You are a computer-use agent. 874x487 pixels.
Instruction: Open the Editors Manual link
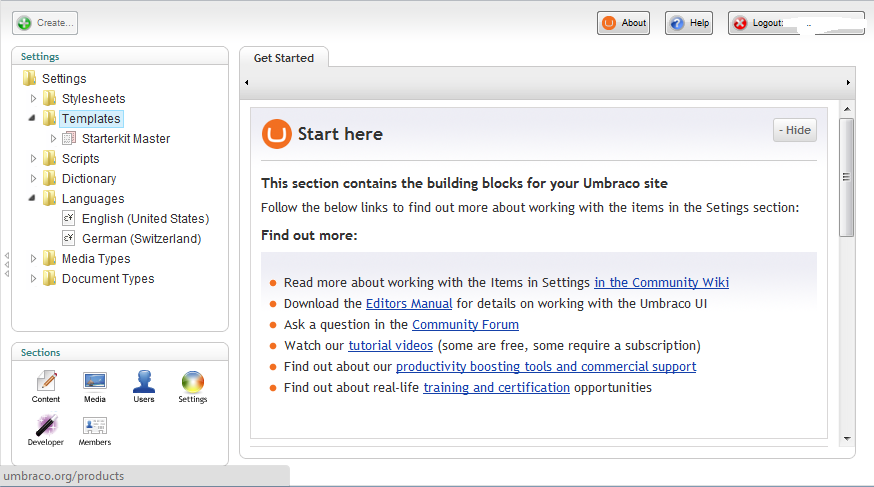click(x=409, y=304)
